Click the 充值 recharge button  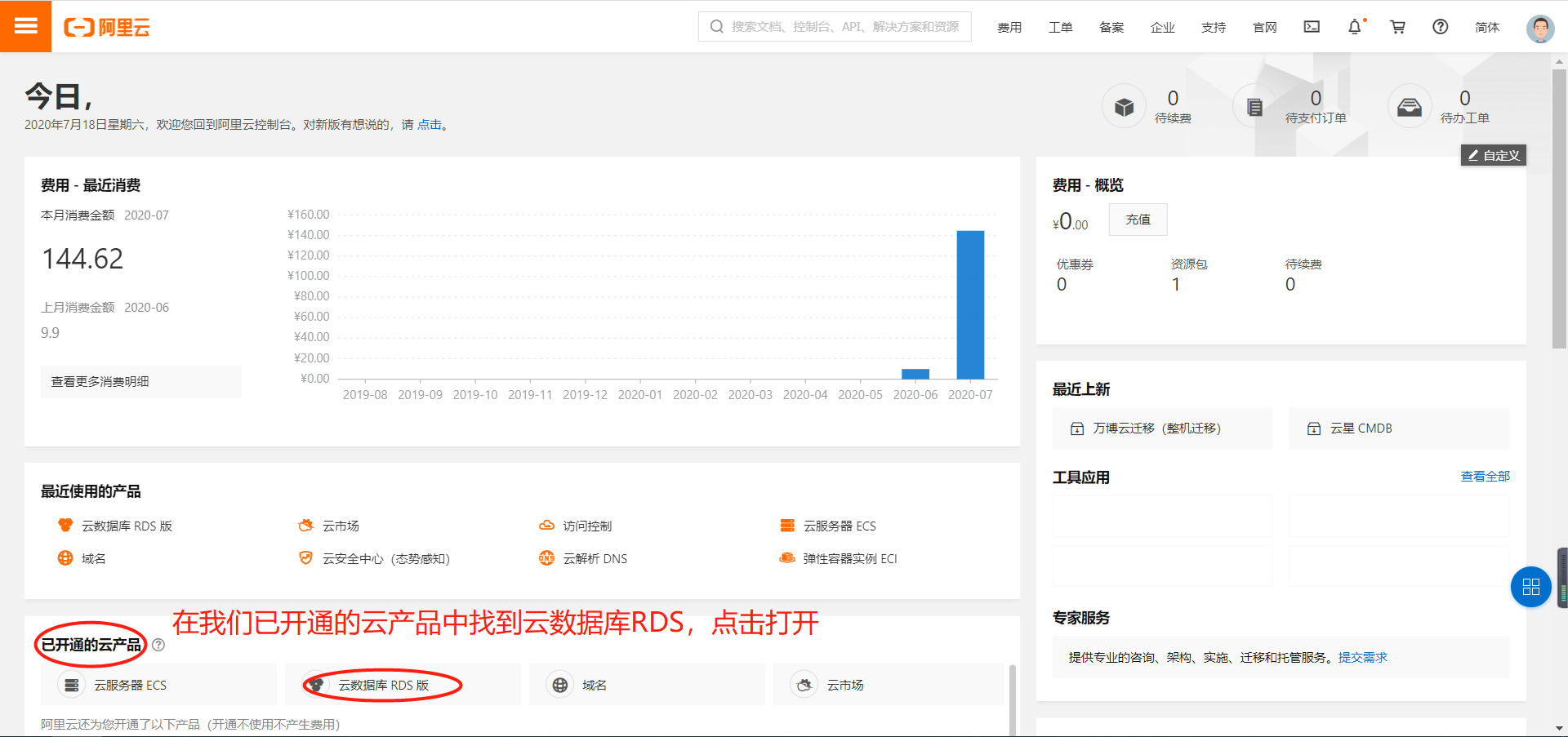coord(1138,220)
